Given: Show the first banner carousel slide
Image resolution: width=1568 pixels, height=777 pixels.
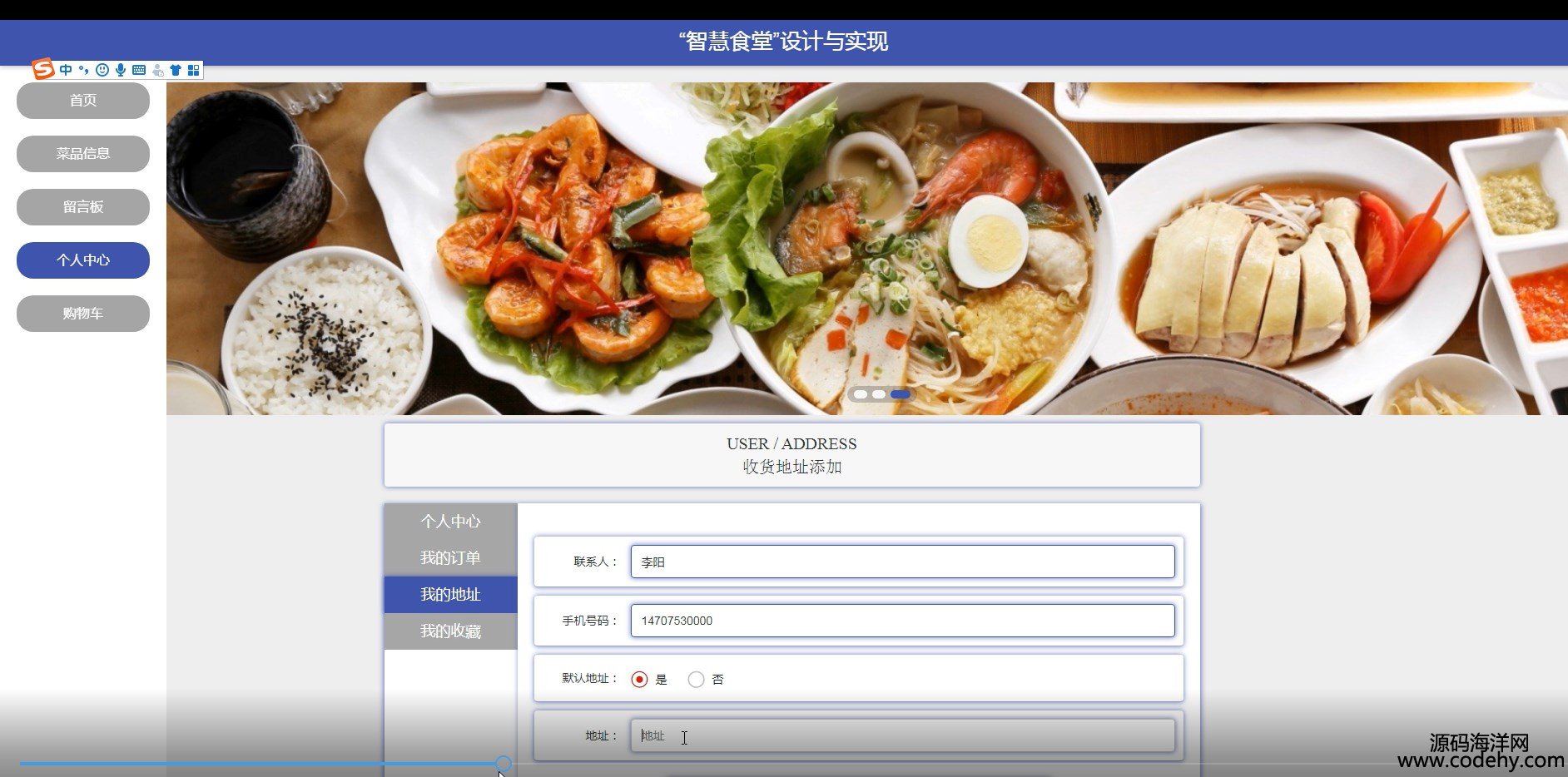Looking at the screenshot, I should tap(861, 394).
